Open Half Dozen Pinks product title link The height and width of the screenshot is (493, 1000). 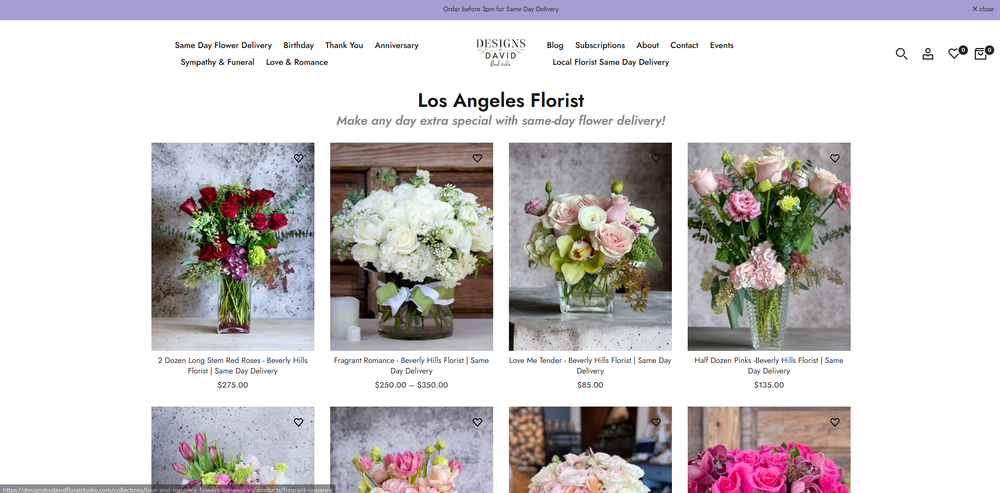tap(768, 365)
